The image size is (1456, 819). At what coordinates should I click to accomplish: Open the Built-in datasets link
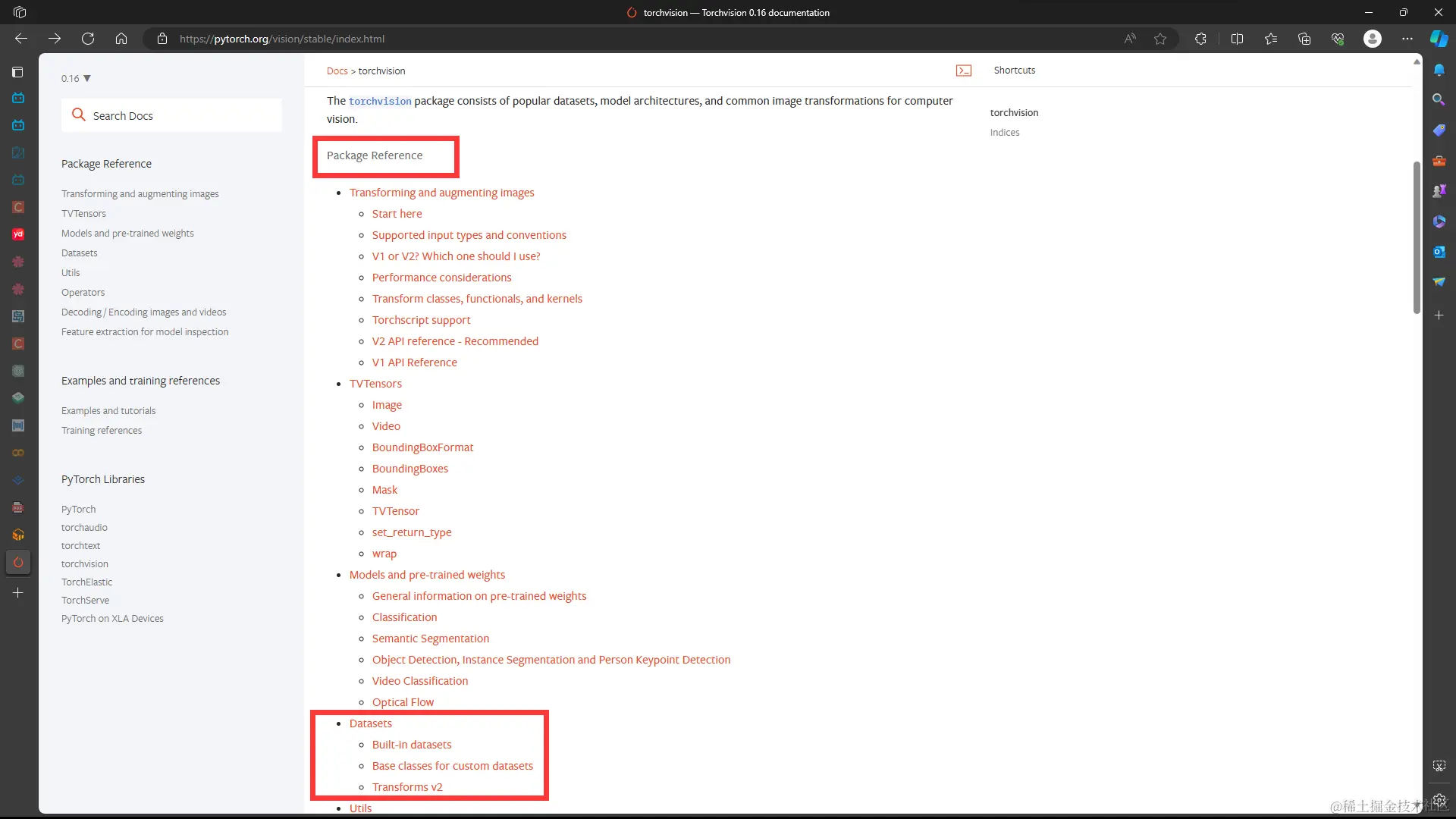coord(412,745)
